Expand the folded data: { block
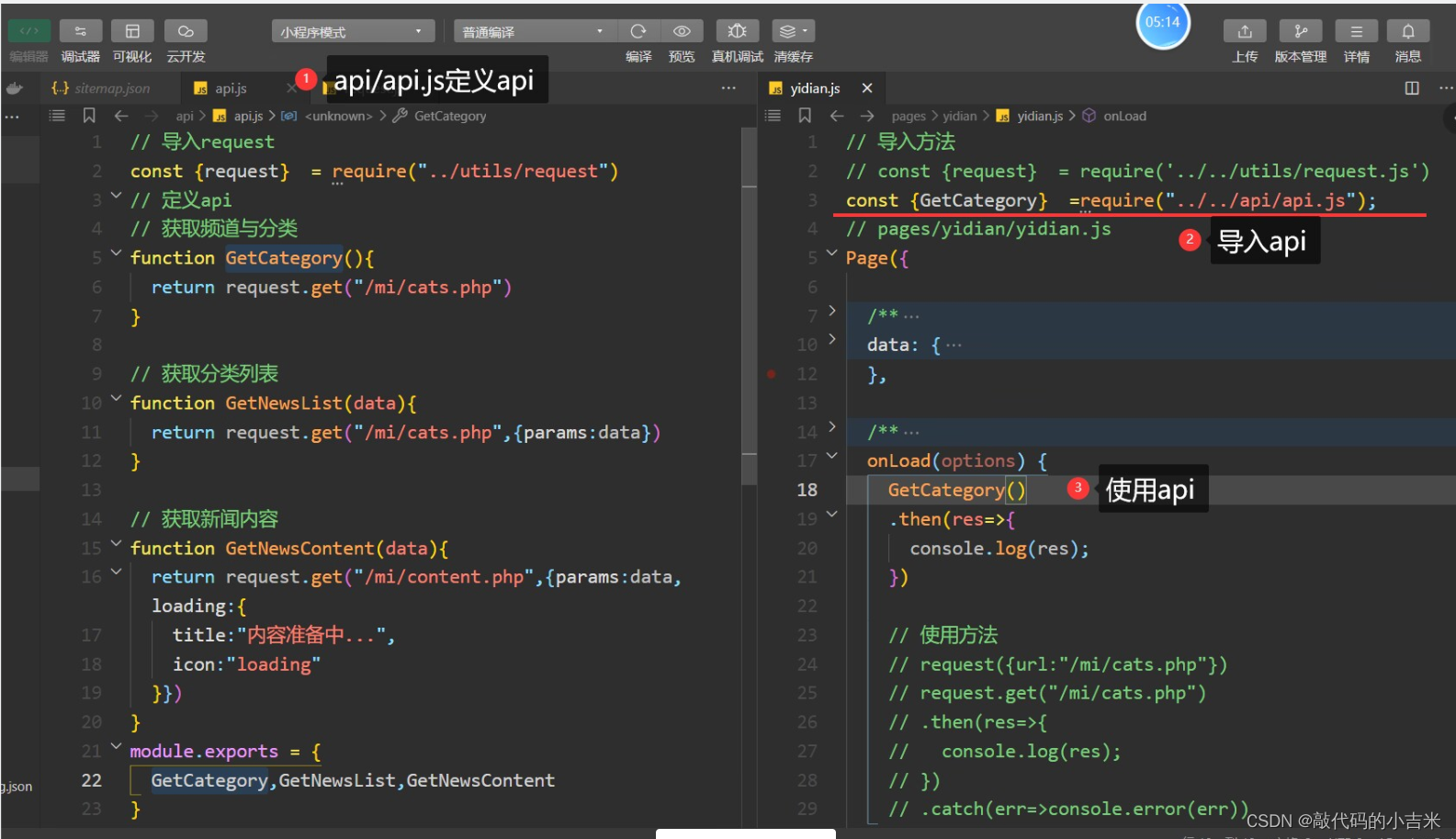 831,339
